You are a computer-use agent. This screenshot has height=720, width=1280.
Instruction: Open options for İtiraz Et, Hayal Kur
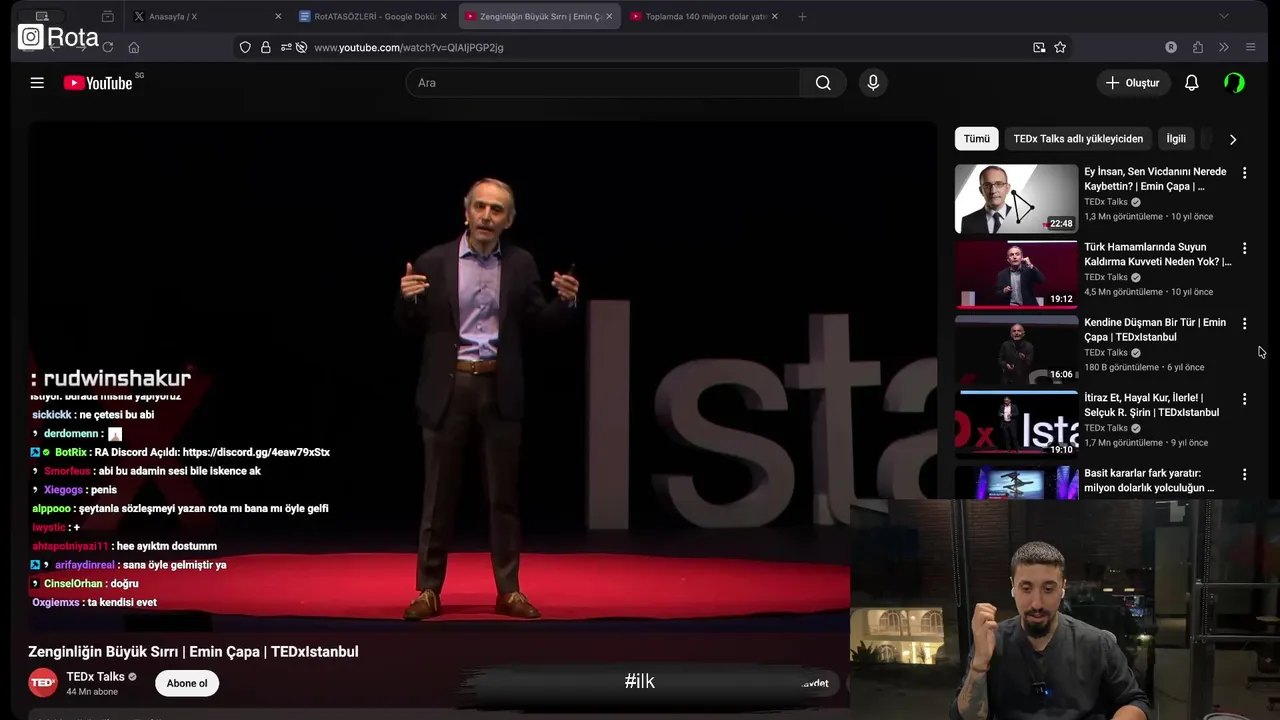[1244, 399]
